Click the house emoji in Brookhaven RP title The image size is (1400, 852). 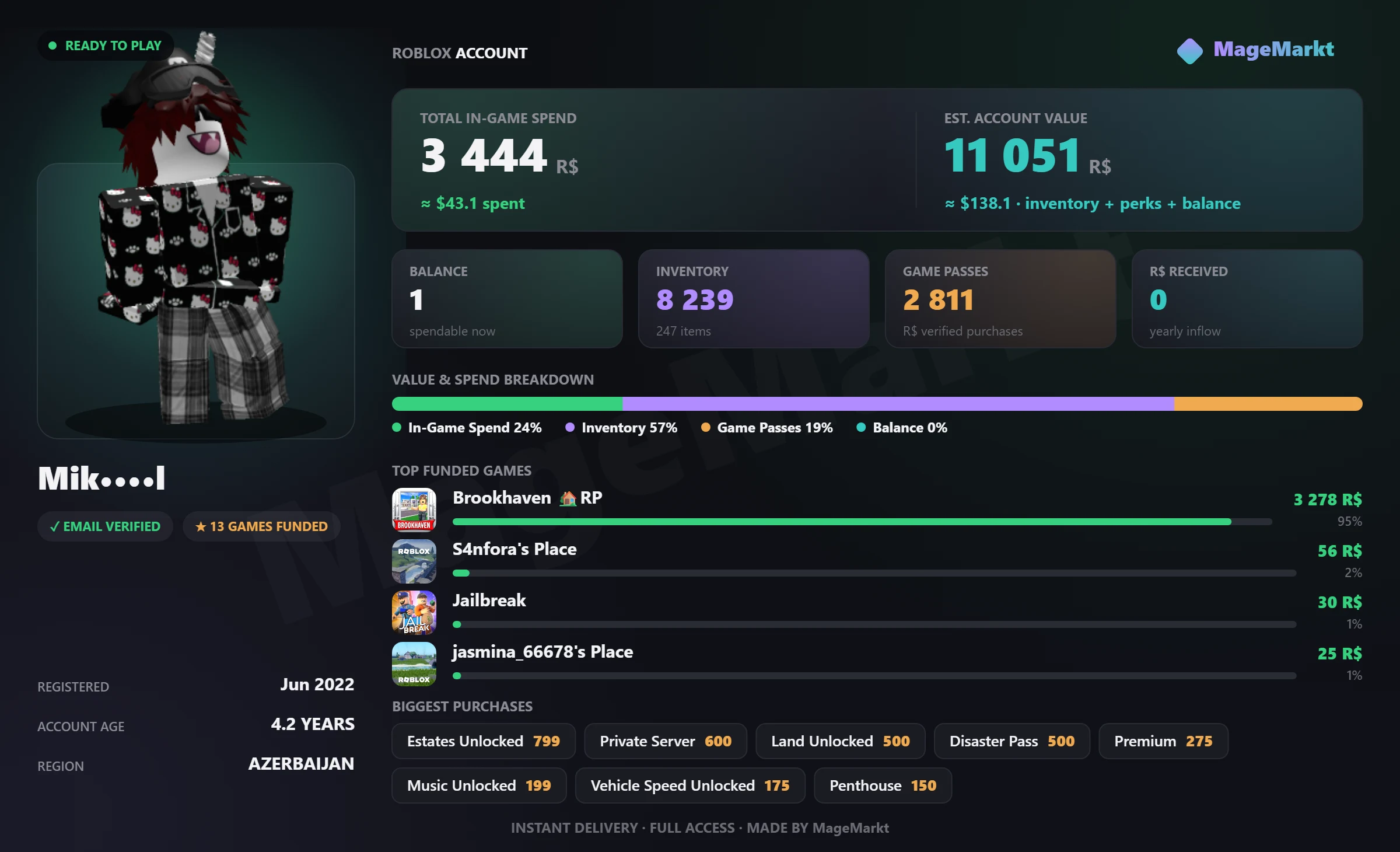coord(568,498)
